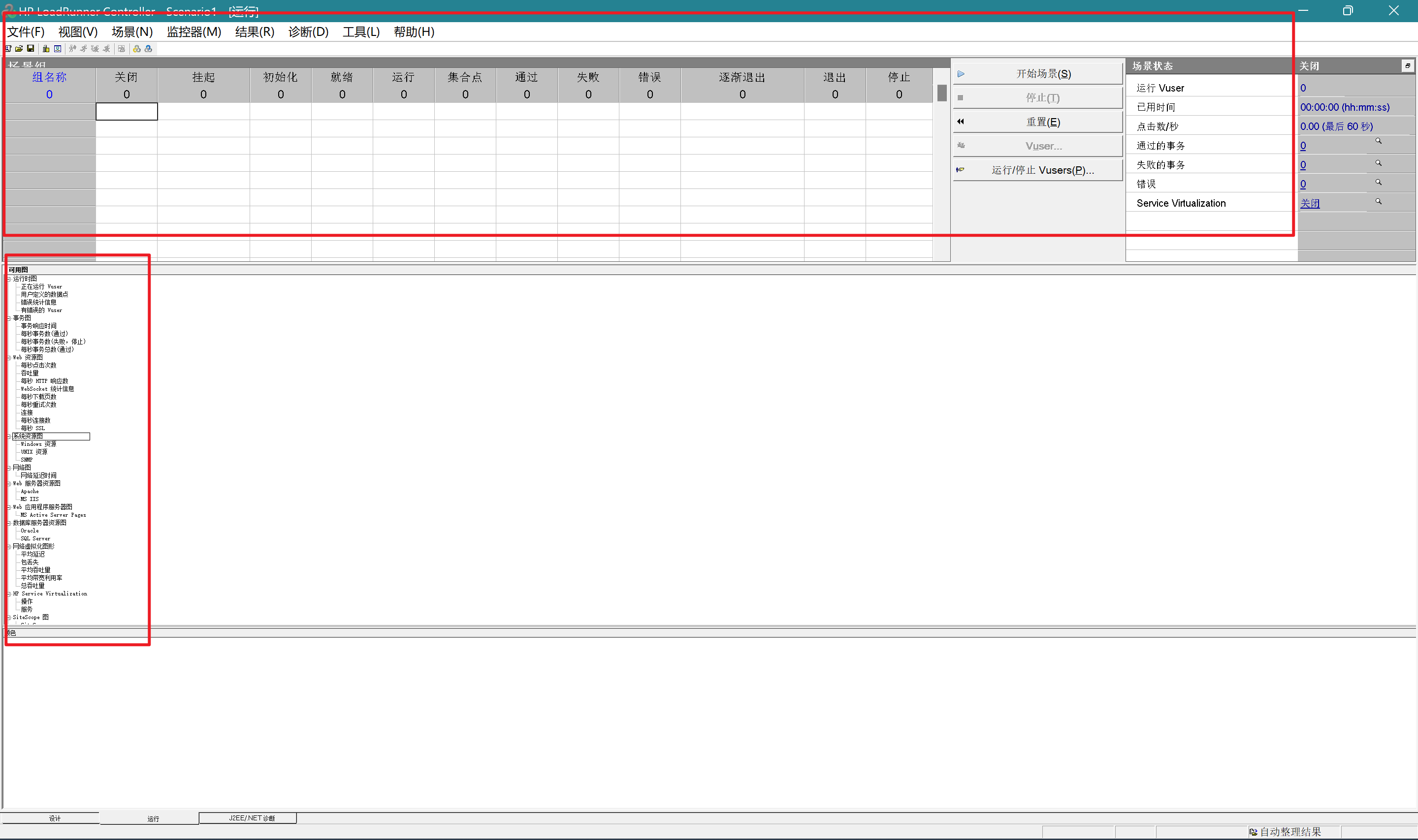Click the restore icon in 场景状态 header
This screenshot has height=840, width=1418.
coord(1408,66)
